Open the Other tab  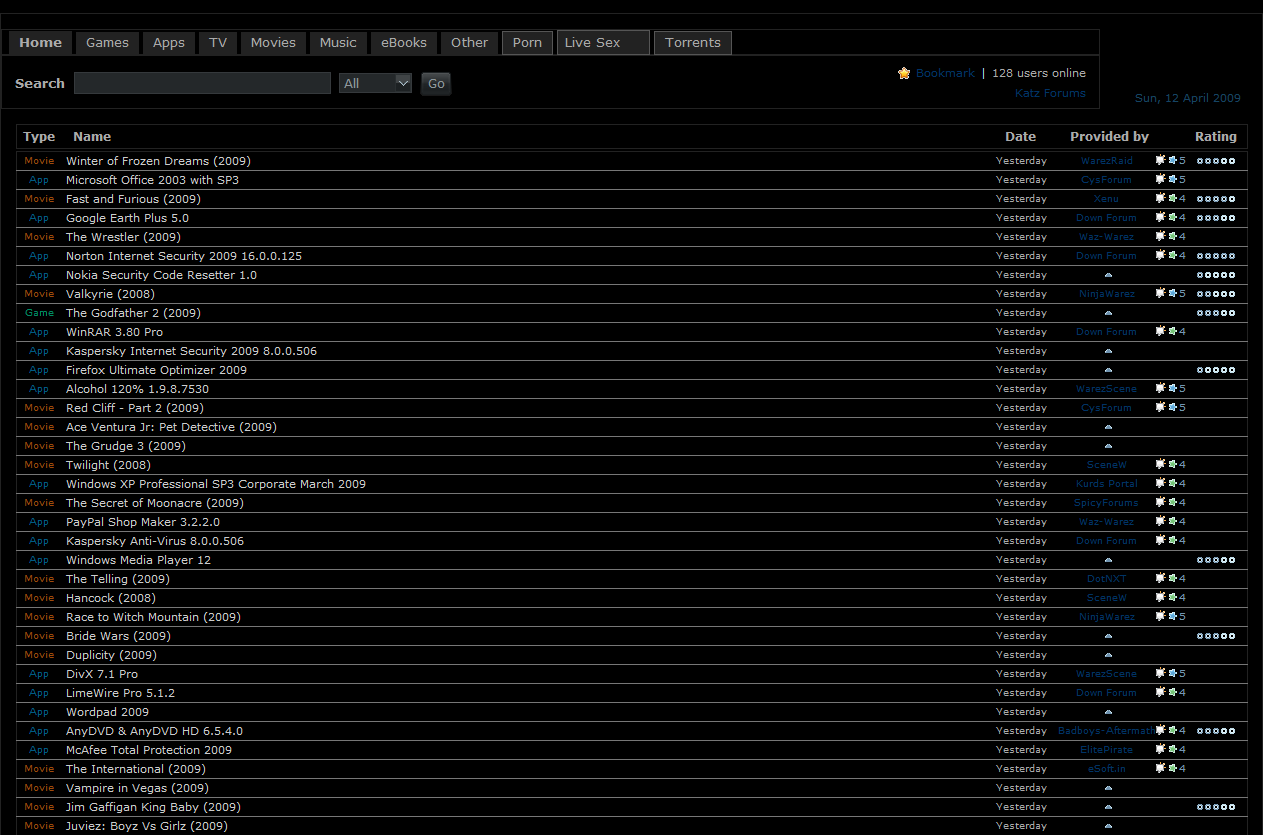[x=469, y=42]
